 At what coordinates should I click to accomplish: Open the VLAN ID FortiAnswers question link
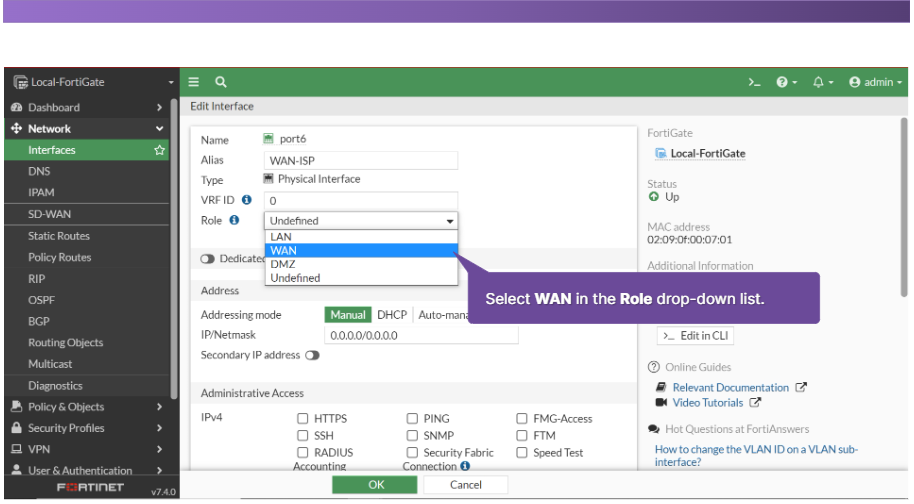pos(756,456)
